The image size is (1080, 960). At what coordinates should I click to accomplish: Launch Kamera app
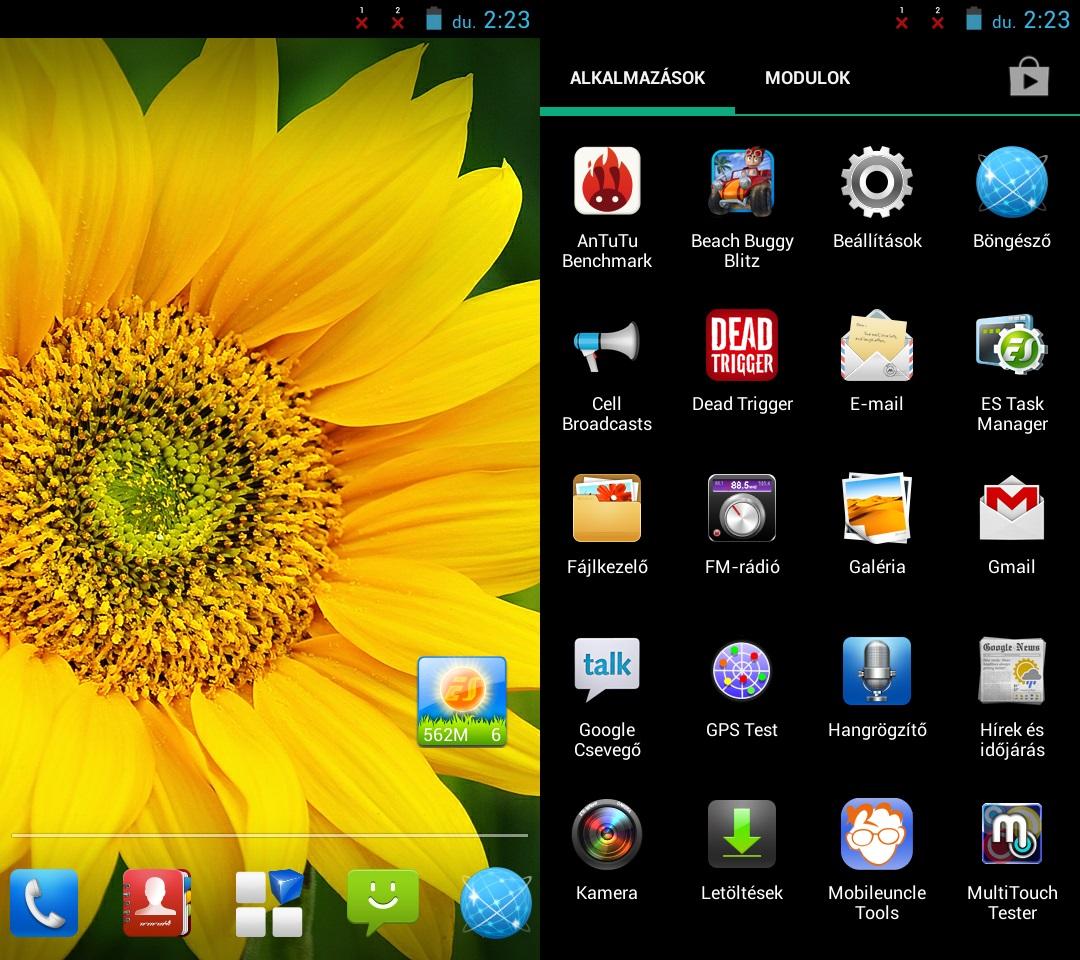[607, 834]
